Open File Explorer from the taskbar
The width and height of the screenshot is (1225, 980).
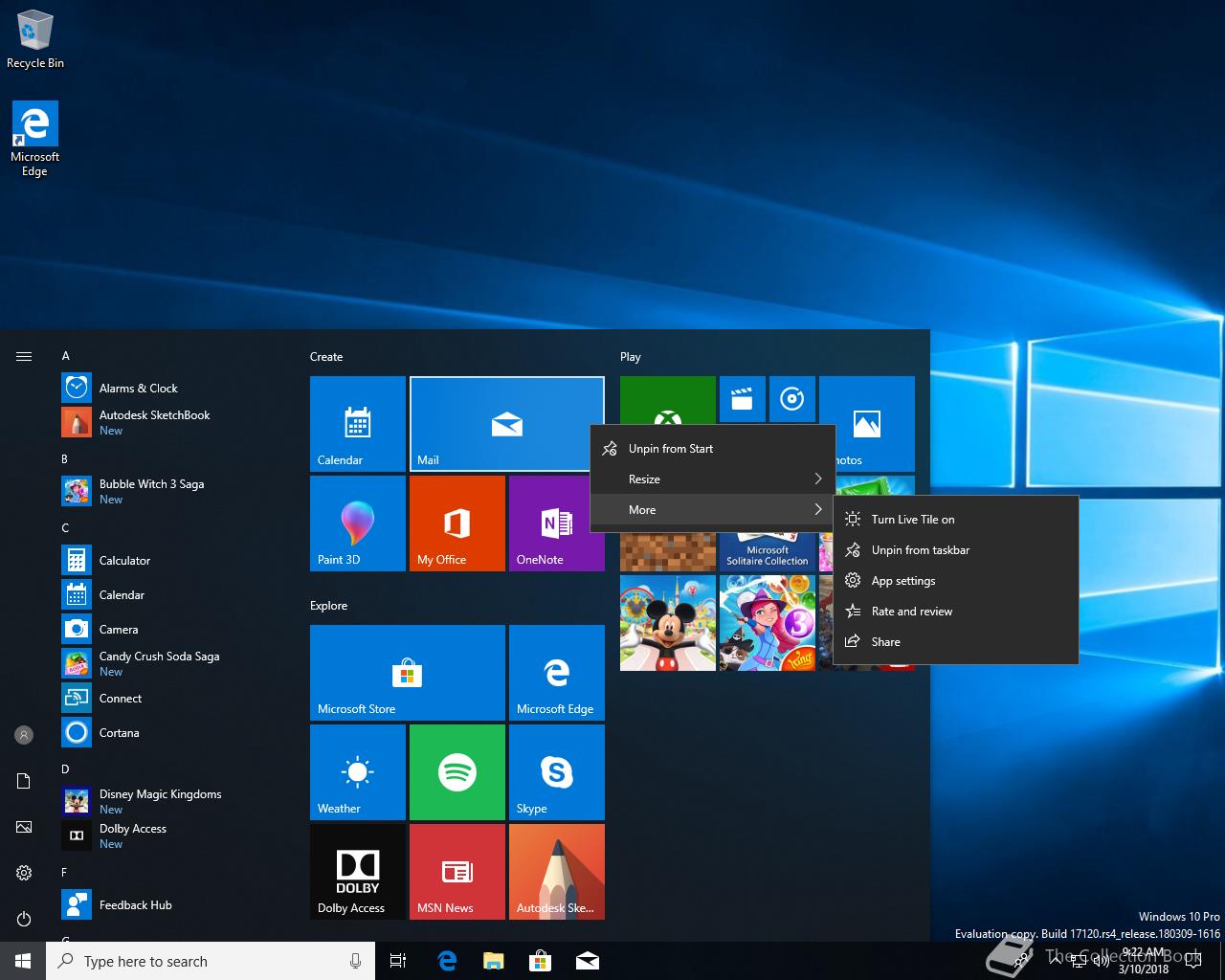click(494, 961)
